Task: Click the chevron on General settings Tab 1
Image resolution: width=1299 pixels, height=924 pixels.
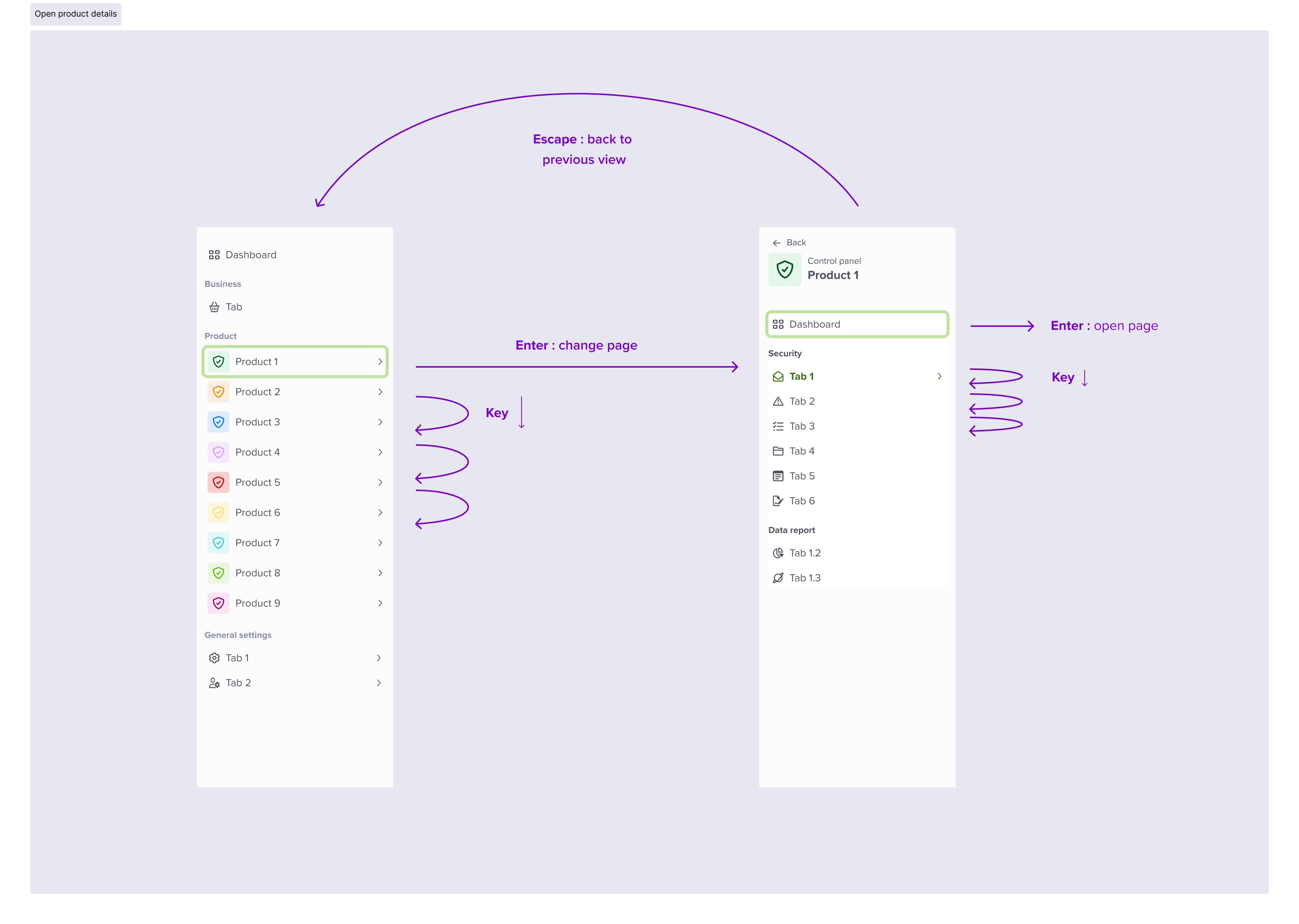Action: click(379, 658)
